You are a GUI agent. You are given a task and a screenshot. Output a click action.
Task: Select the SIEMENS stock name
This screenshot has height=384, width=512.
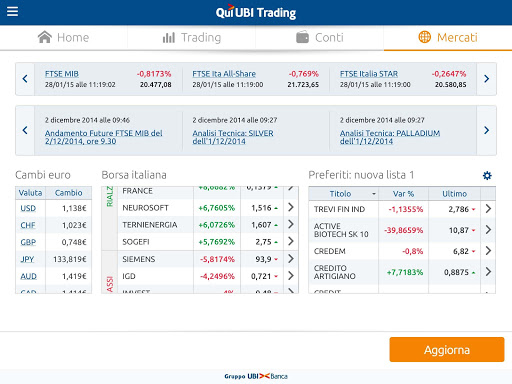[x=139, y=259]
